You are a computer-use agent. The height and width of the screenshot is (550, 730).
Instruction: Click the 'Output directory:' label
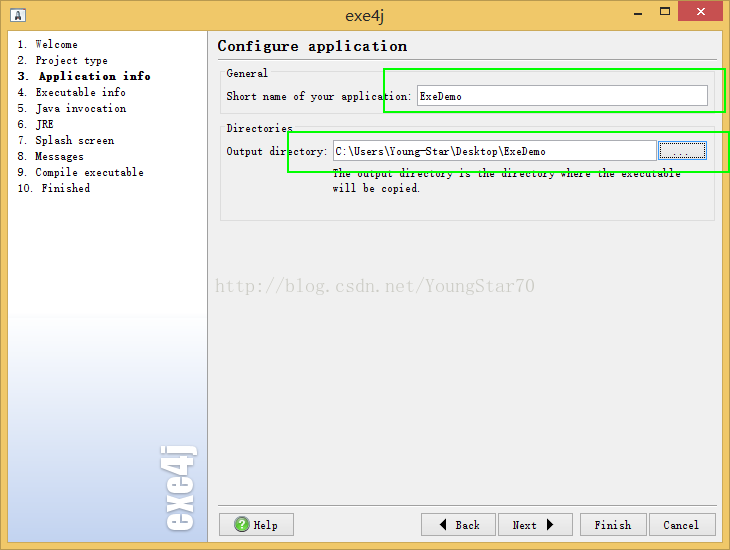click(277, 151)
